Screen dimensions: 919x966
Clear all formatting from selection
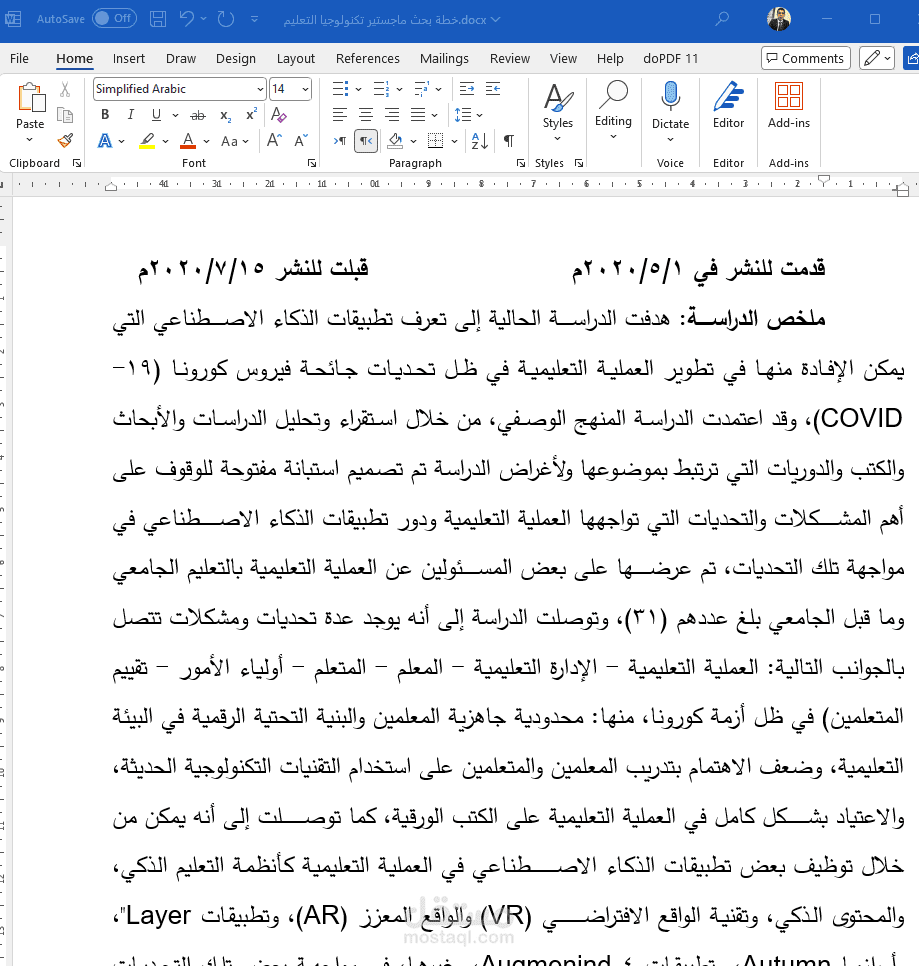coord(278,115)
